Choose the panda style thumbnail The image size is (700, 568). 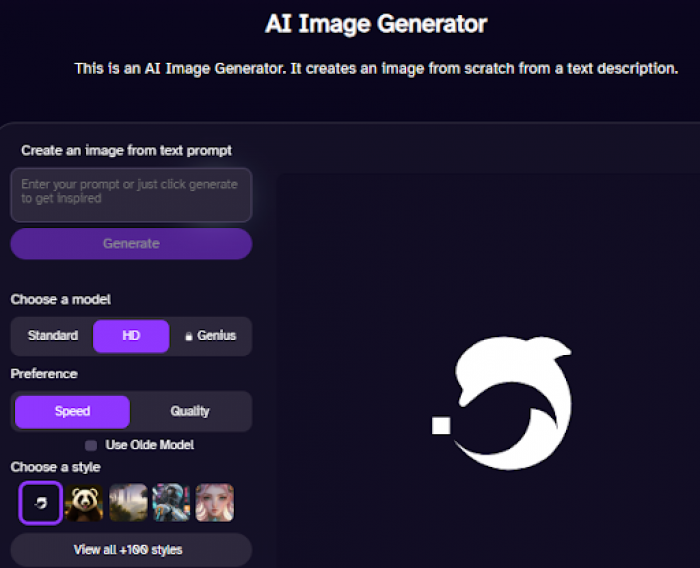click(84, 502)
